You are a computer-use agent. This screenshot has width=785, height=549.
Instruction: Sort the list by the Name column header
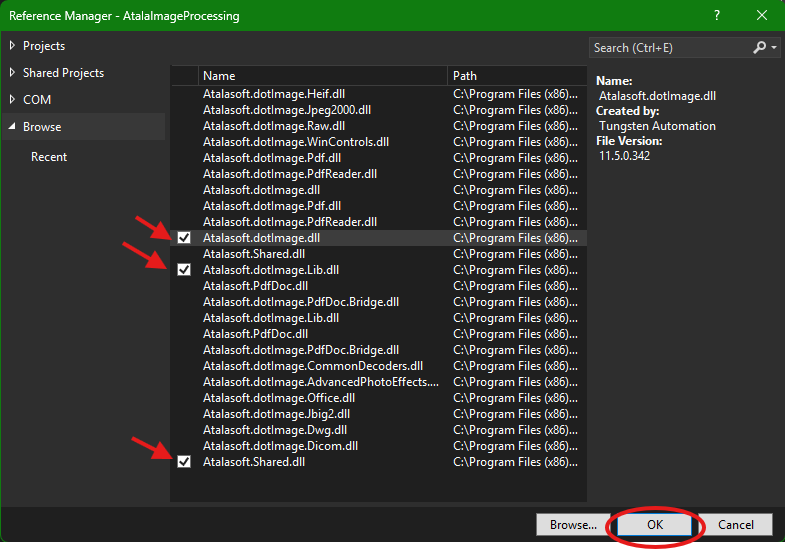[322, 76]
